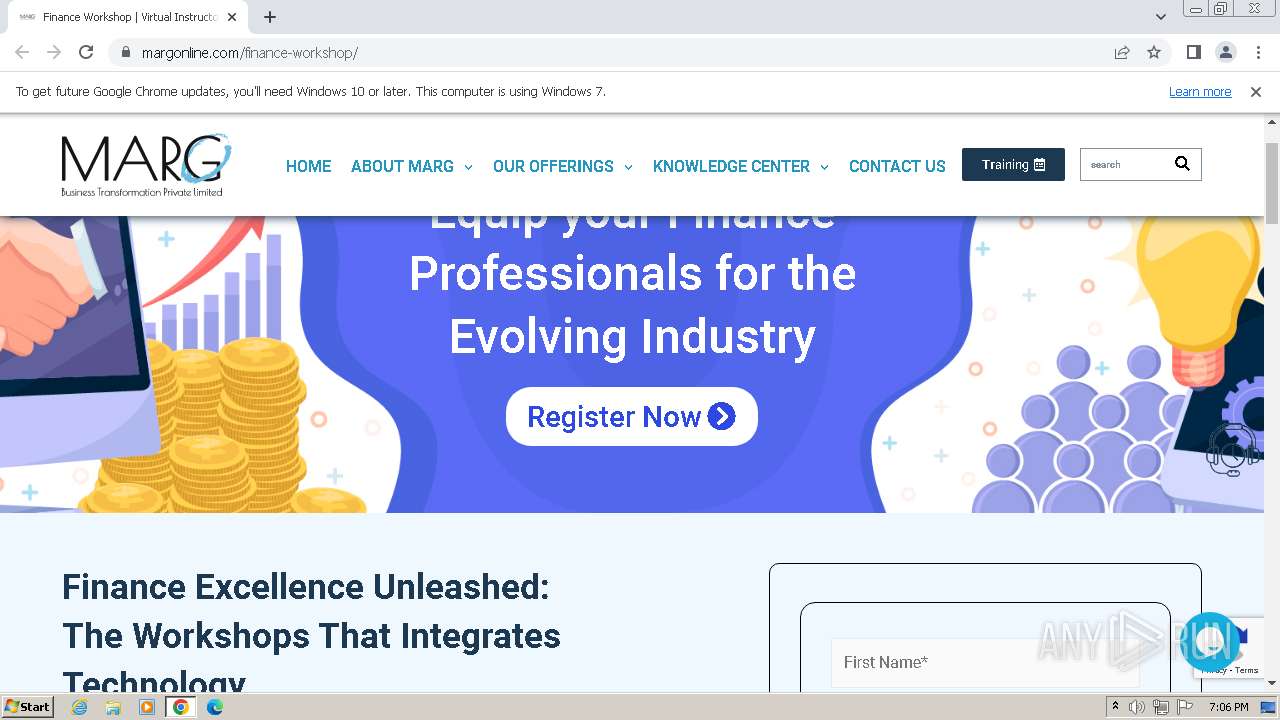The image size is (1280, 720).
Task: Bookmark this page with the star icon
Action: pos(1154,52)
